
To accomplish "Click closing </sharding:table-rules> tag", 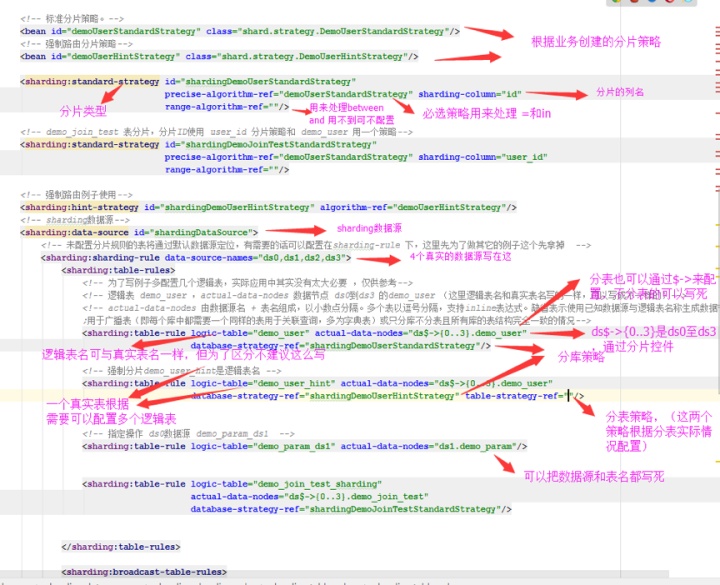I will (x=121, y=547).
